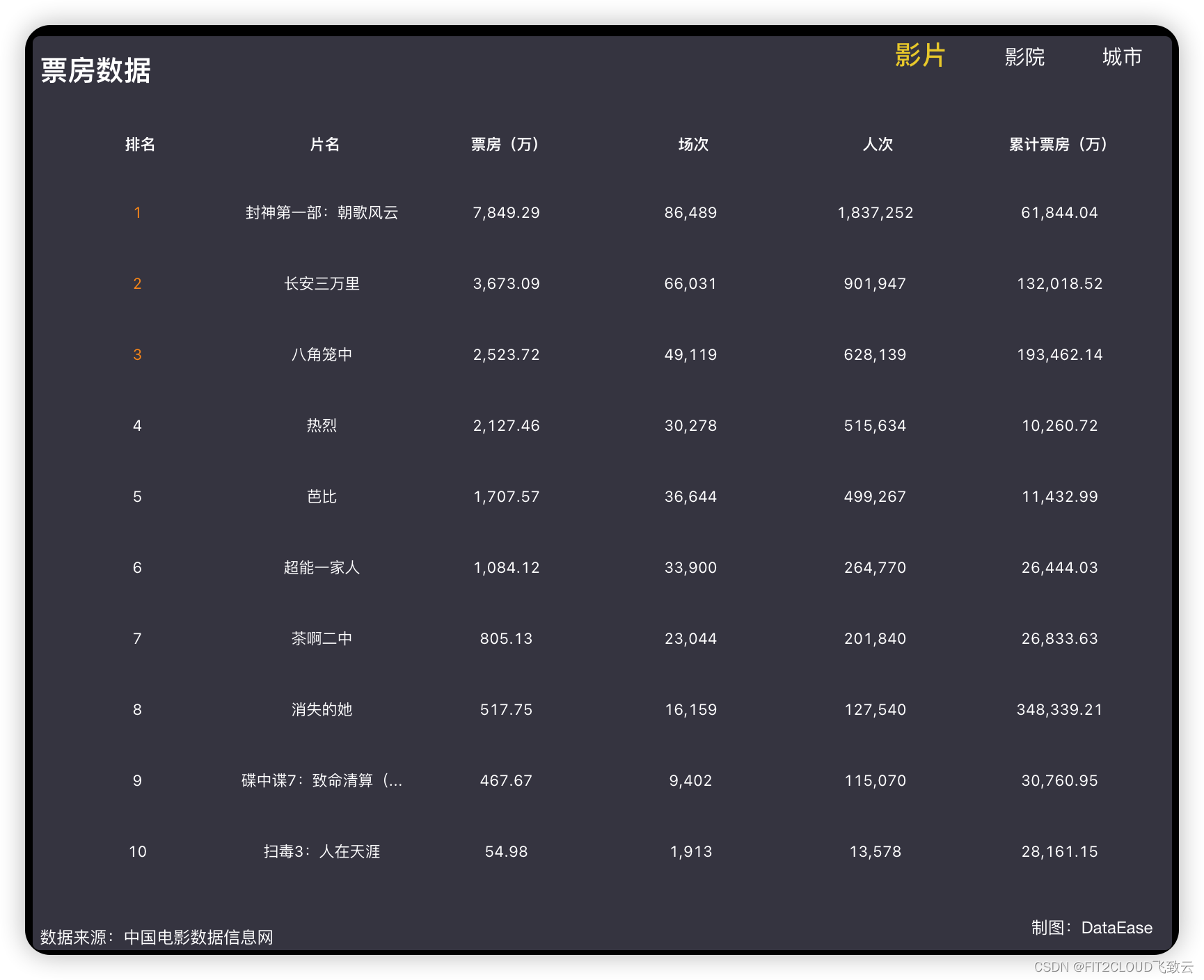Click box office value 7,849.29

coord(506,212)
